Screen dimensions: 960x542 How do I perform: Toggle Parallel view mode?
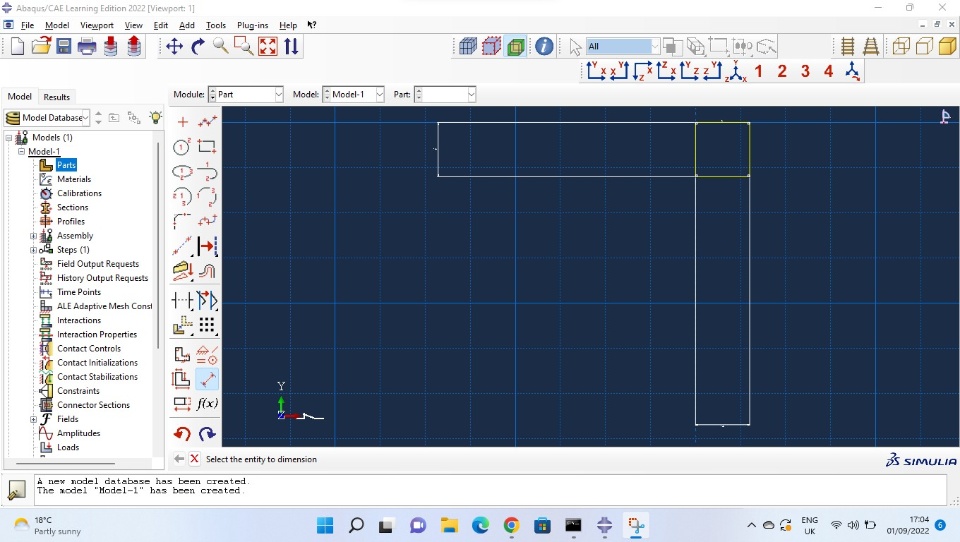coord(847,47)
